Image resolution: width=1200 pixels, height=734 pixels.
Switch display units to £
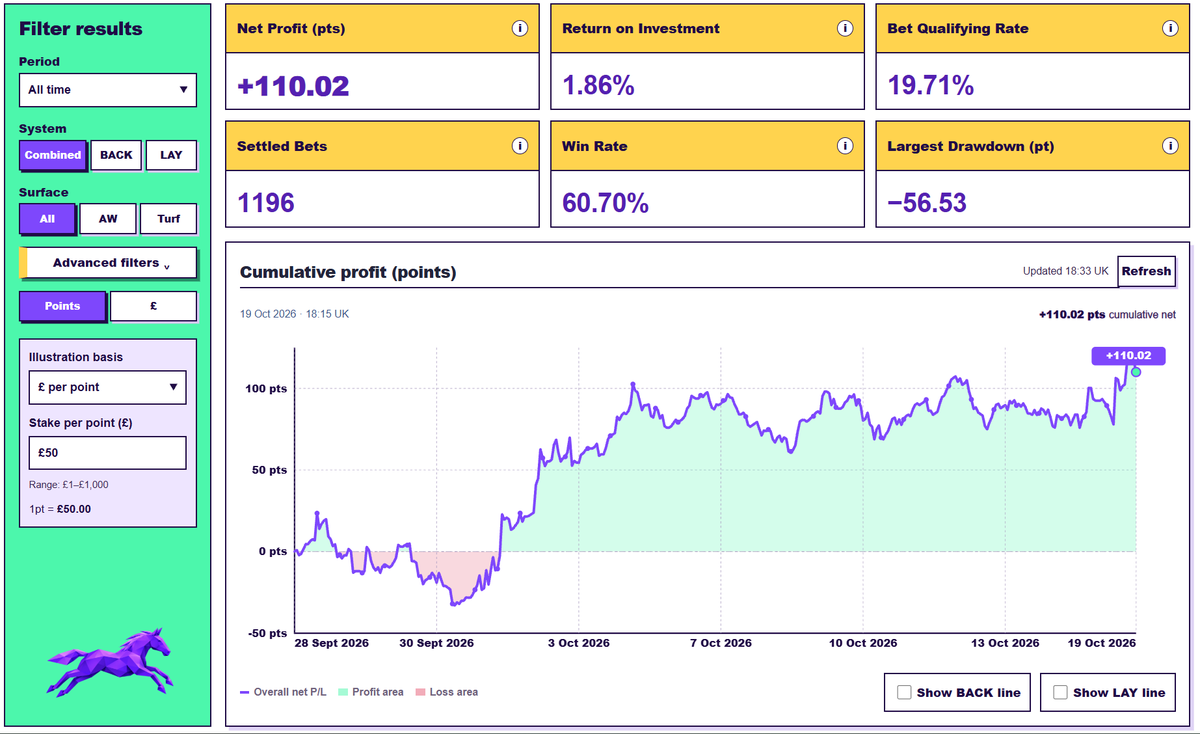(153, 306)
